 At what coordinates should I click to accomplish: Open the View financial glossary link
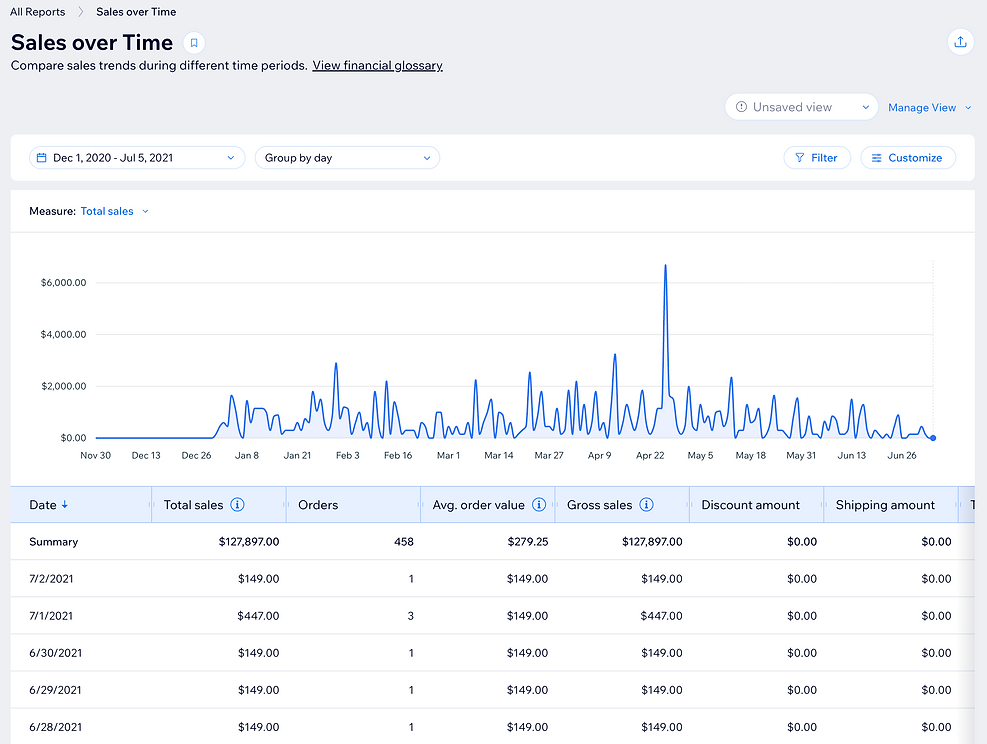(378, 65)
